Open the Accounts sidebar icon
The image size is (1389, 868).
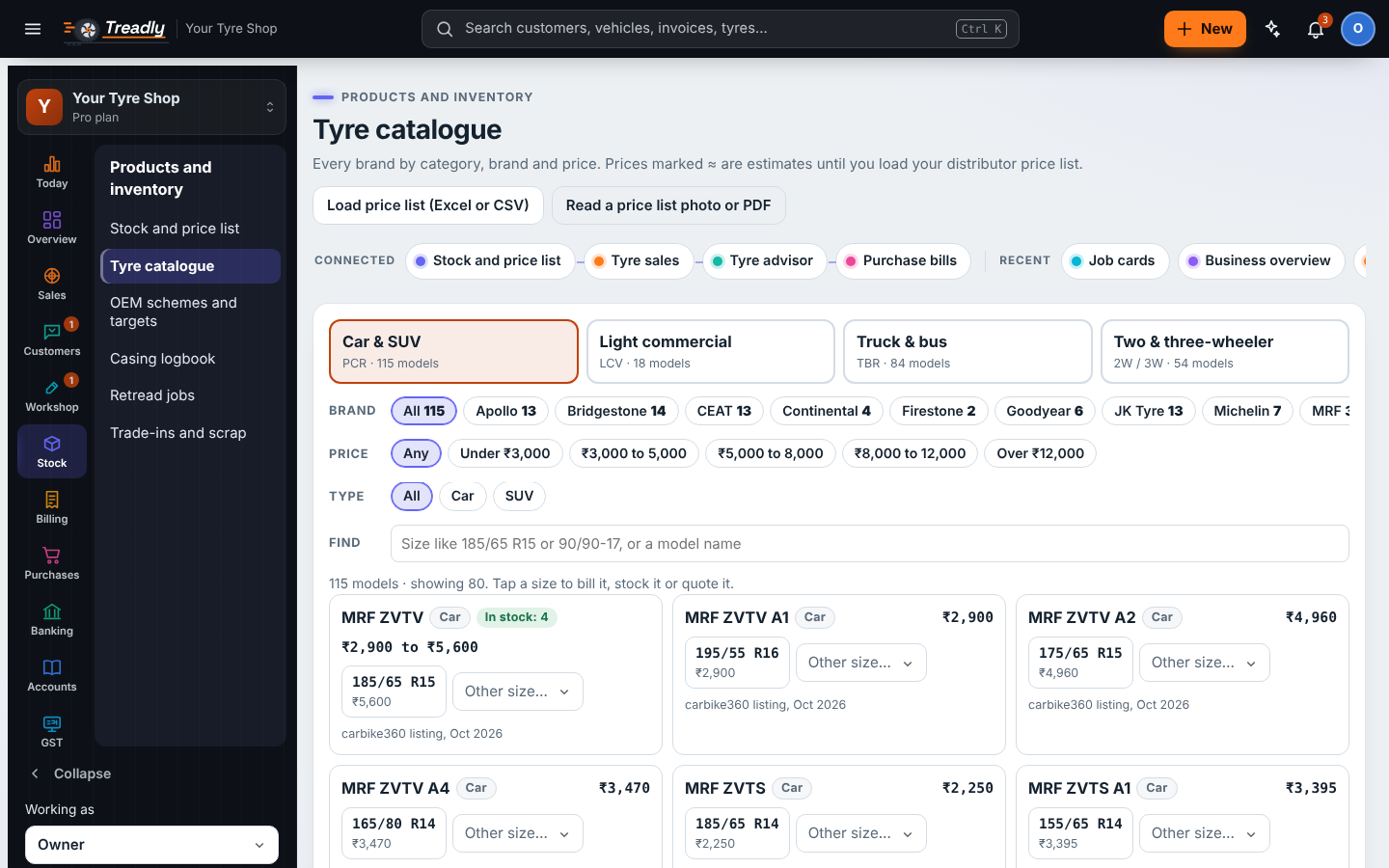point(52,675)
